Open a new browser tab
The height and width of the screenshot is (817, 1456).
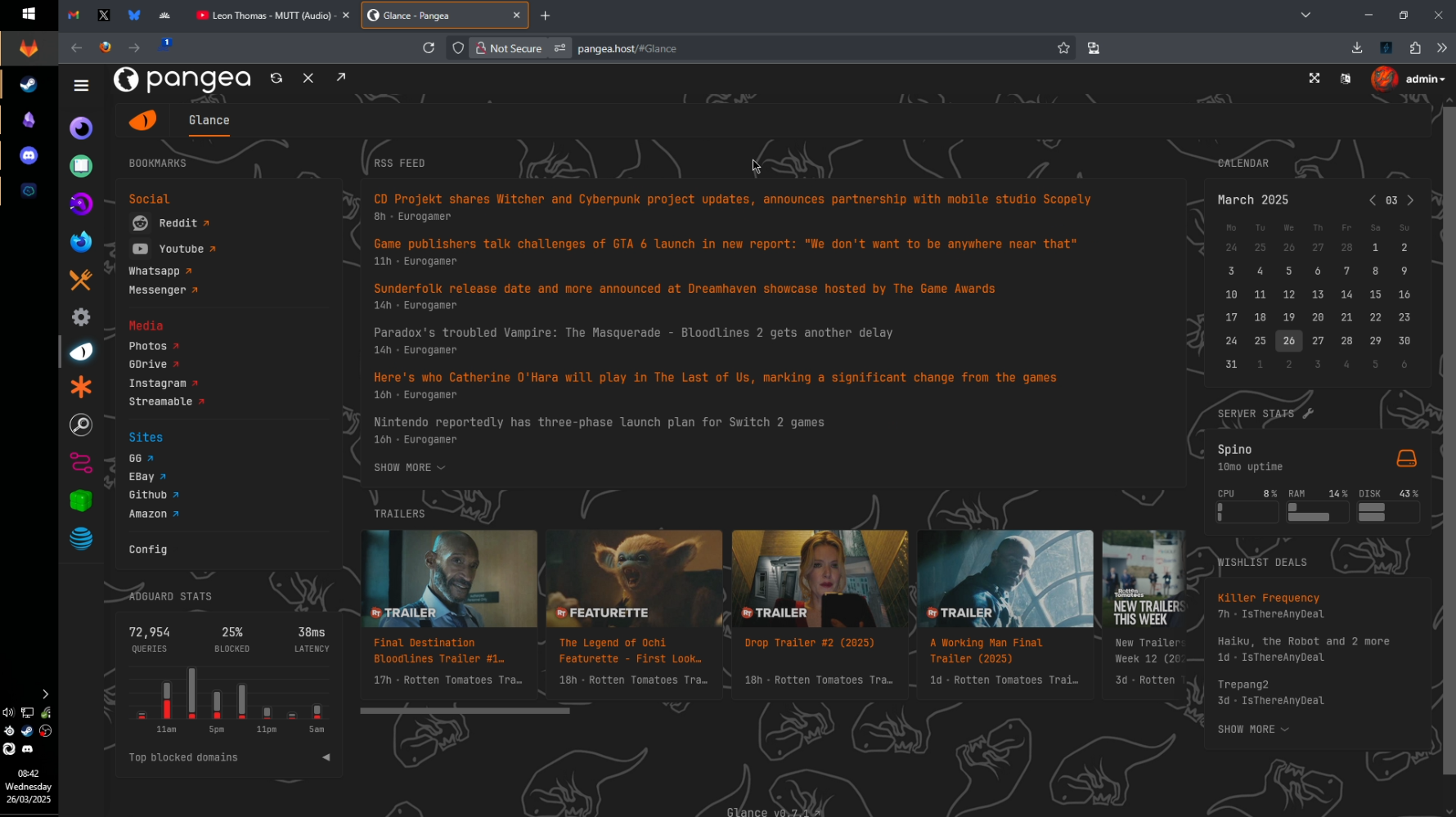546,16
